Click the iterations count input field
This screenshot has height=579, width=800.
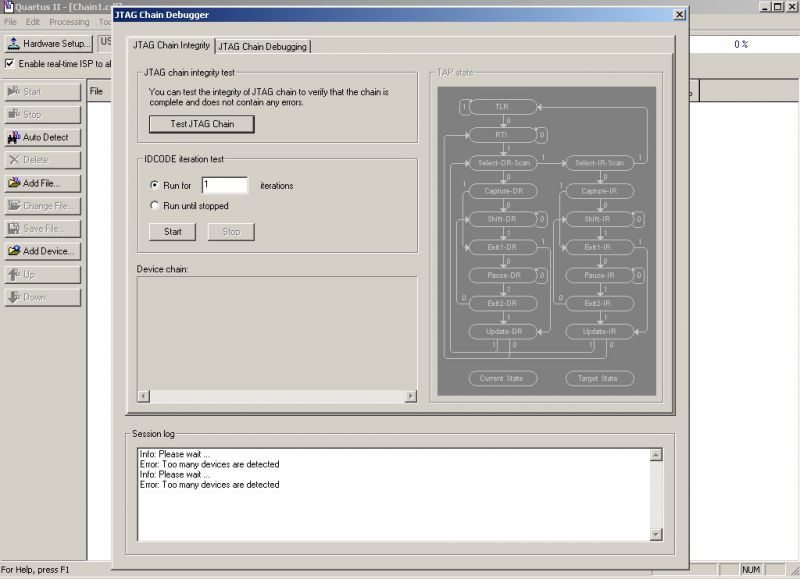224,185
